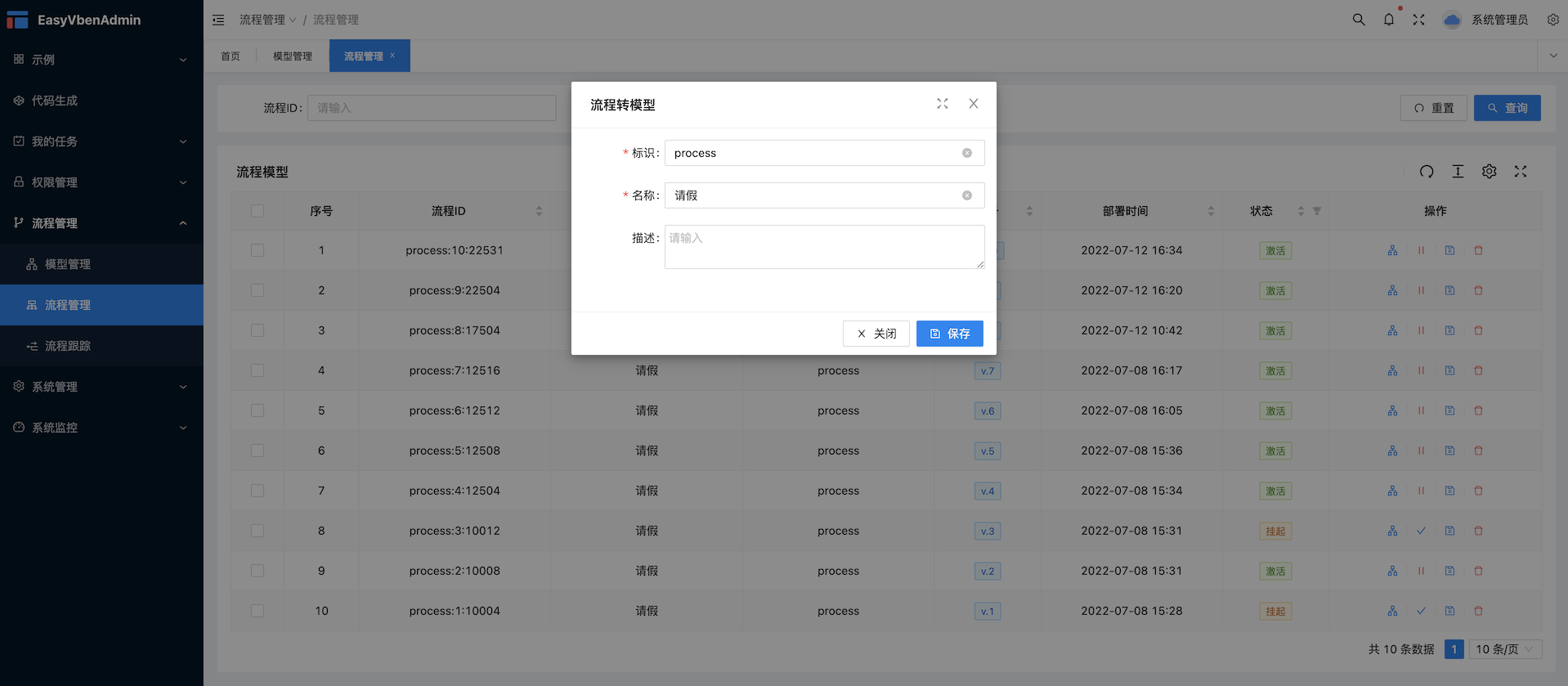1568x686 pixels.
Task: Click the 重置 button
Action: tap(1434, 108)
